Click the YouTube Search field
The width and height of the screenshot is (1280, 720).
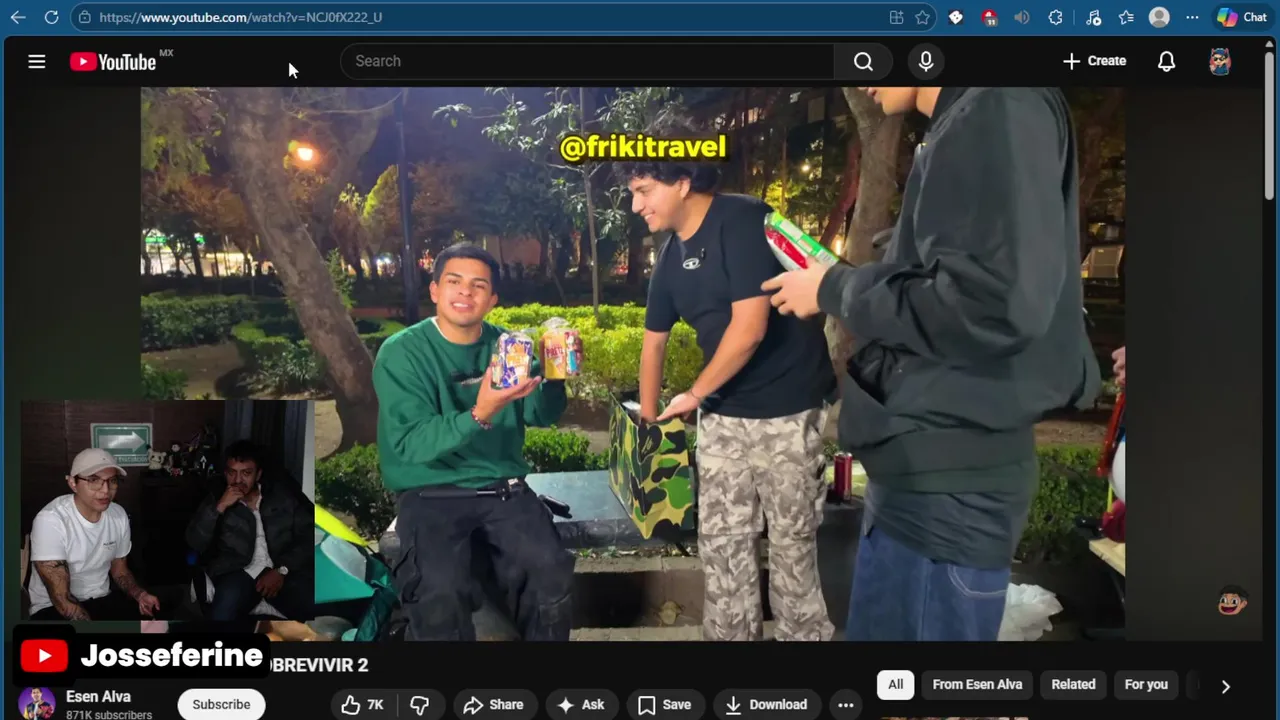(587, 61)
